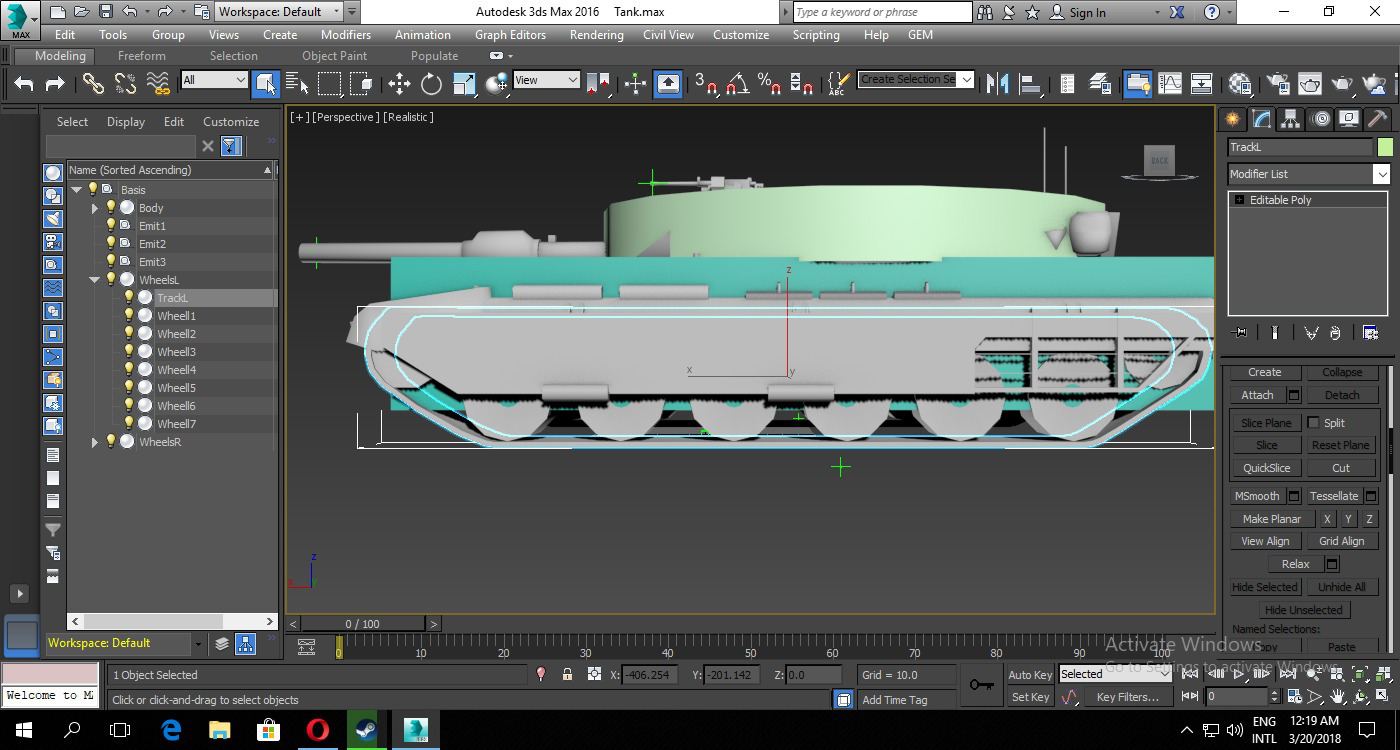Toggle Percent Snap icon

click(769, 83)
